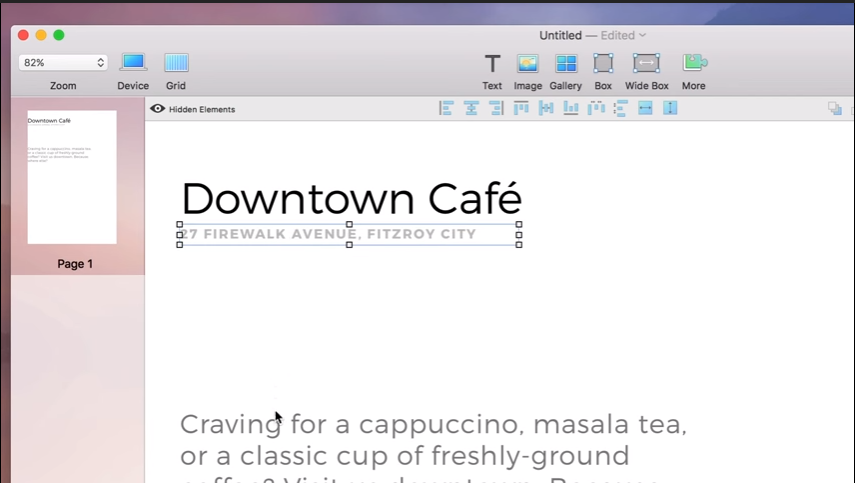The height and width of the screenshot is (483, 855).
Task: Open the Device preview selector
Action: coord(133,63)
